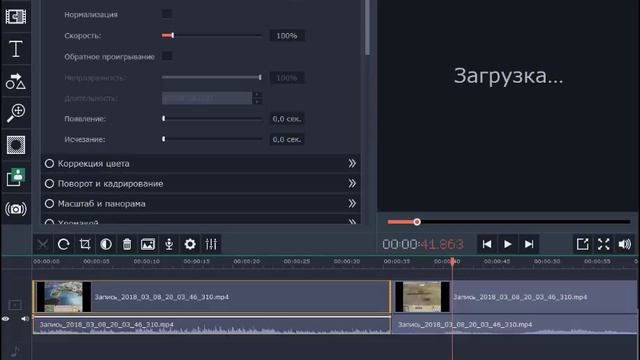Click the properties panel scrollbar
The image size is (640, 360).
(x=367, y=28)
